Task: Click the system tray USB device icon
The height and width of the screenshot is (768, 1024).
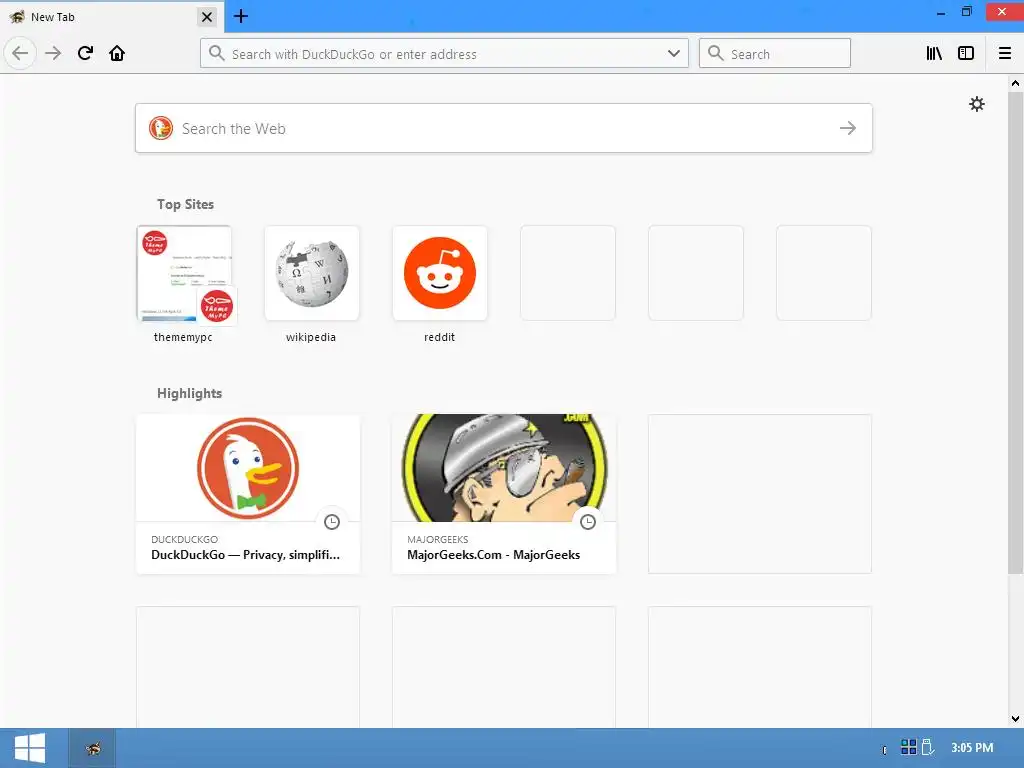Action: tap(927, 746)
